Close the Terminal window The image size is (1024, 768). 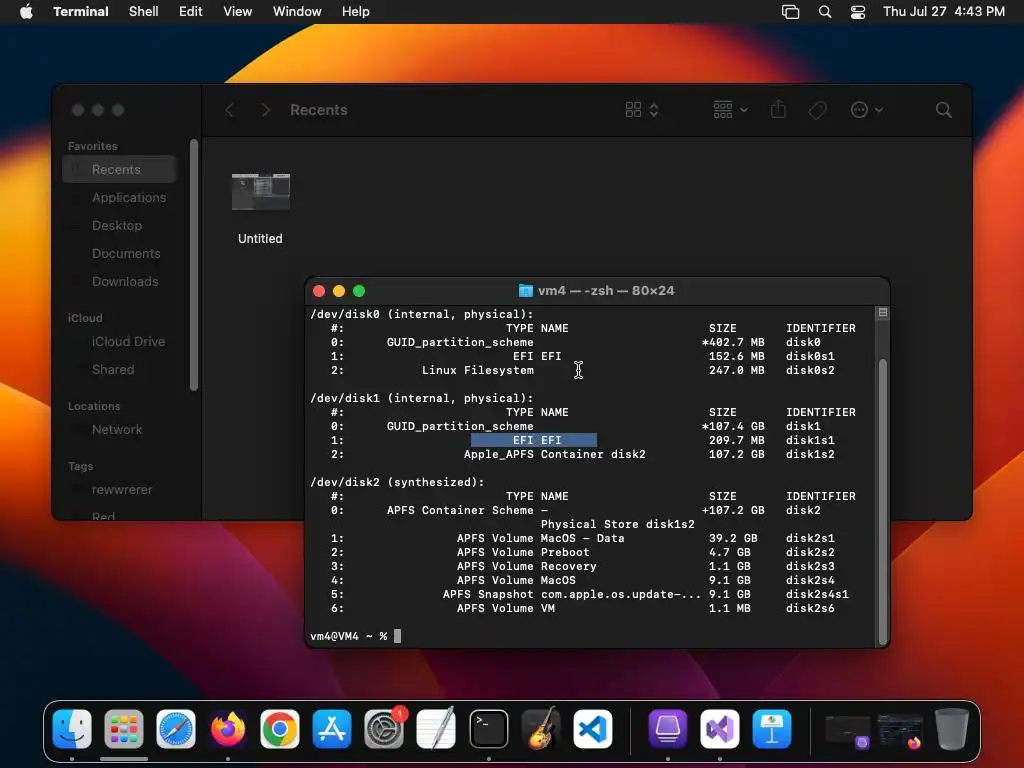[319, 291]
